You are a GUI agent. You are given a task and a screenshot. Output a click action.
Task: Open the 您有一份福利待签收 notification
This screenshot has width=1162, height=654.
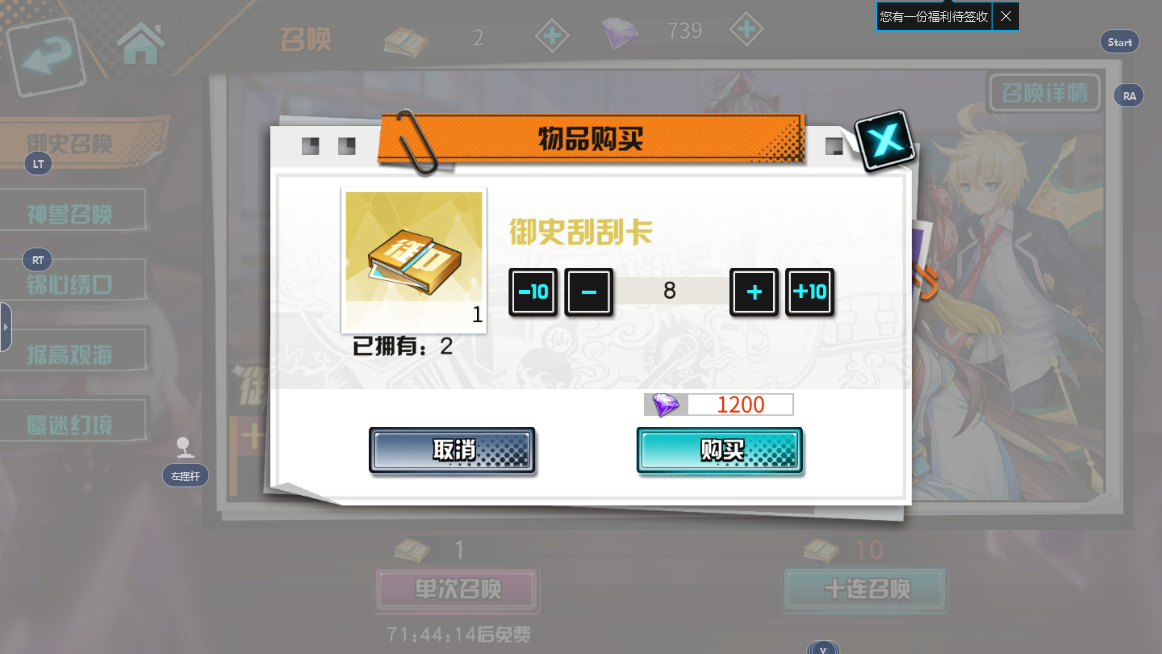[934, 16]
